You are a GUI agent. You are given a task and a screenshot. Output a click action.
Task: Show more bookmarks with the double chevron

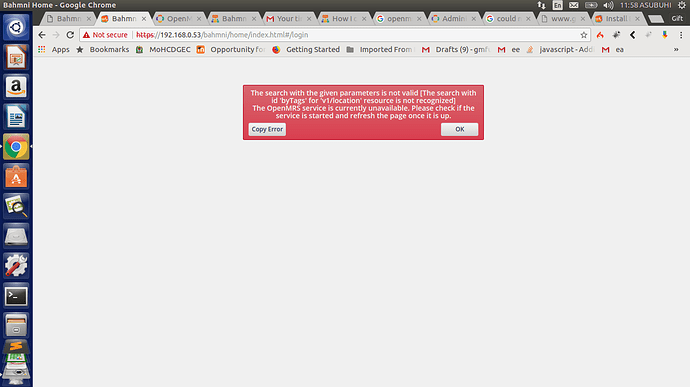pyautogui.click(x=676, y=50)
